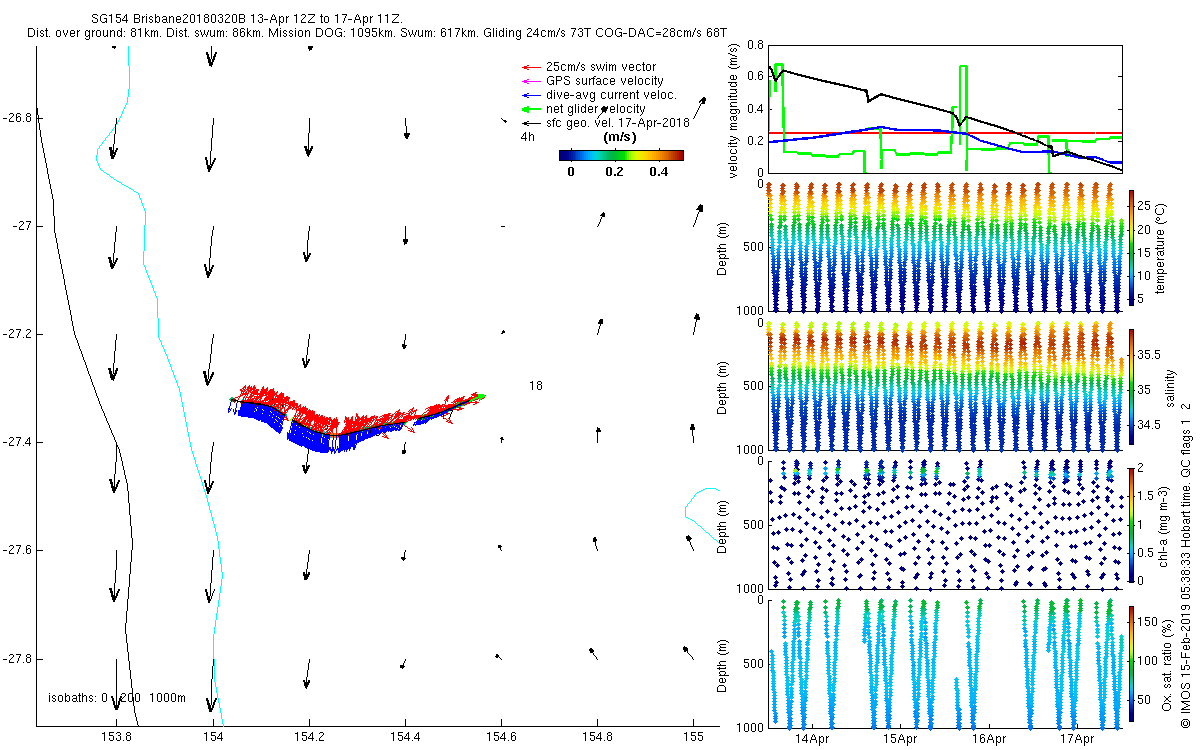Click the isobaths legend text
The width and height of the screenshot is (1200, 750).
117,698
